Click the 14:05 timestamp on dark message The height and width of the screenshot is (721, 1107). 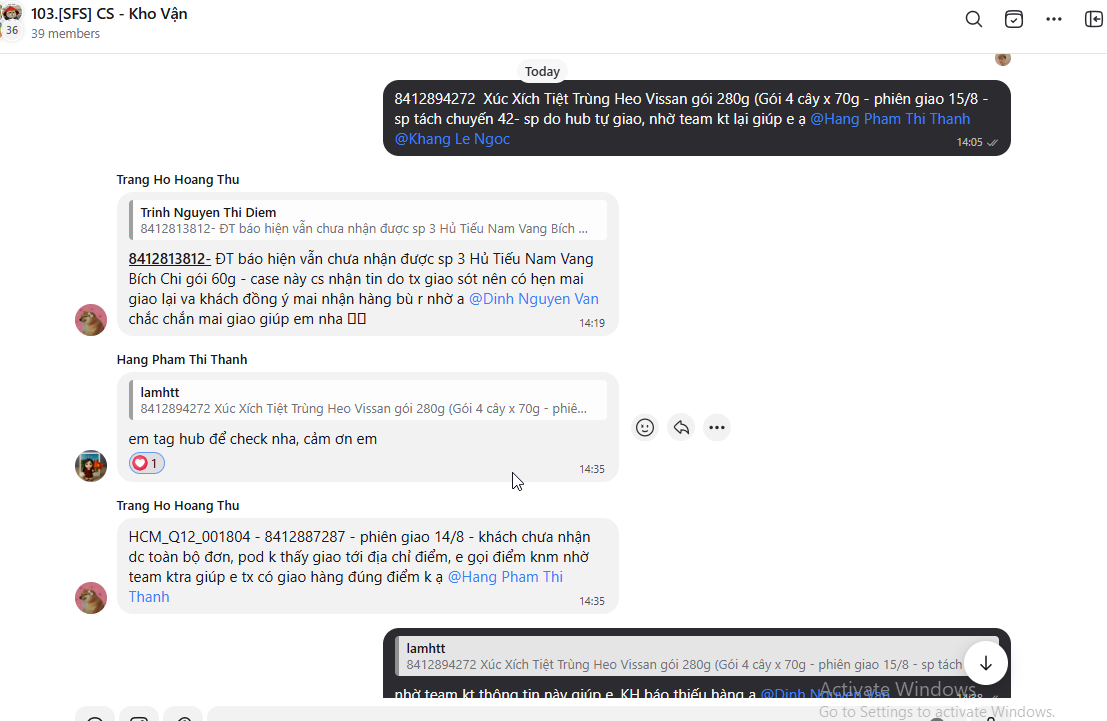[x=969, y=142]
